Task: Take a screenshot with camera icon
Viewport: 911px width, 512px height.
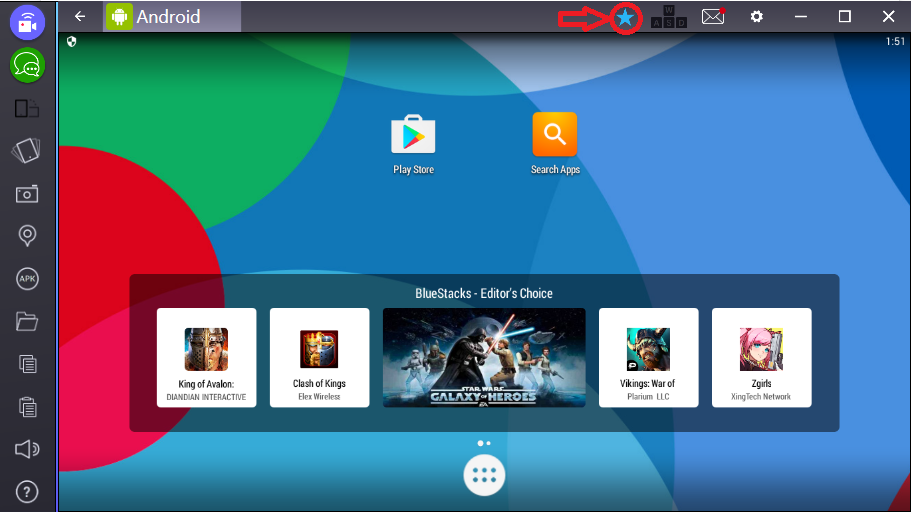Action: (x=27, y=194)
